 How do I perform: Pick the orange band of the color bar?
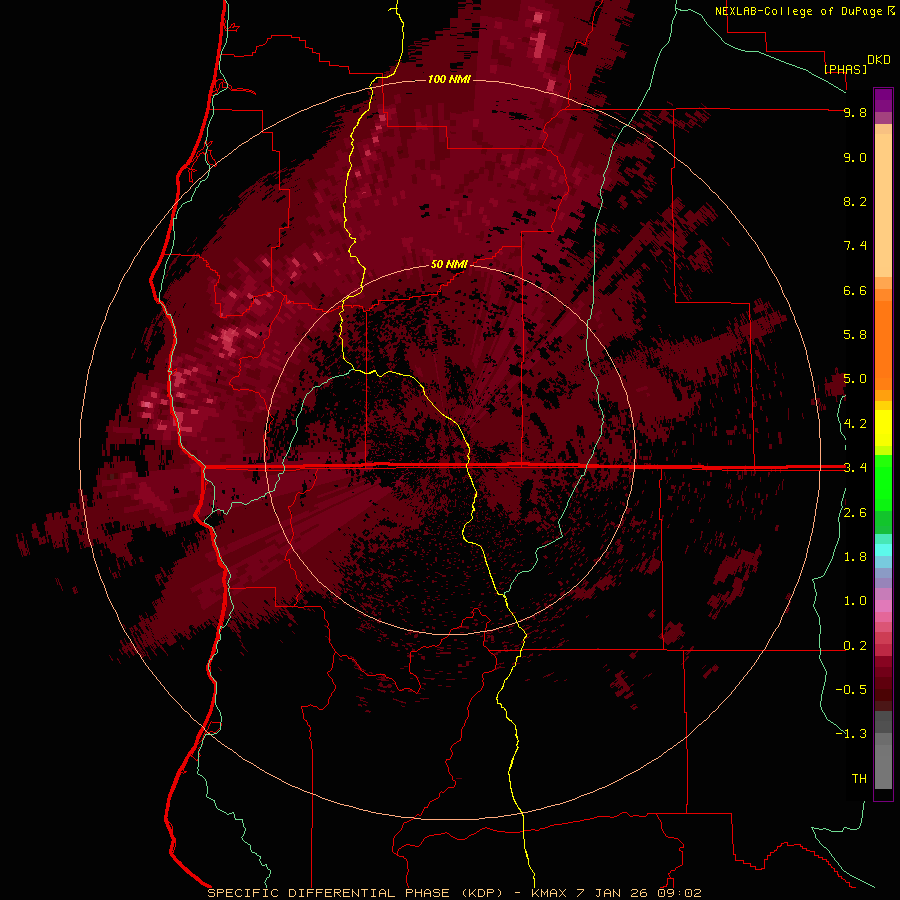click(883, 345)
